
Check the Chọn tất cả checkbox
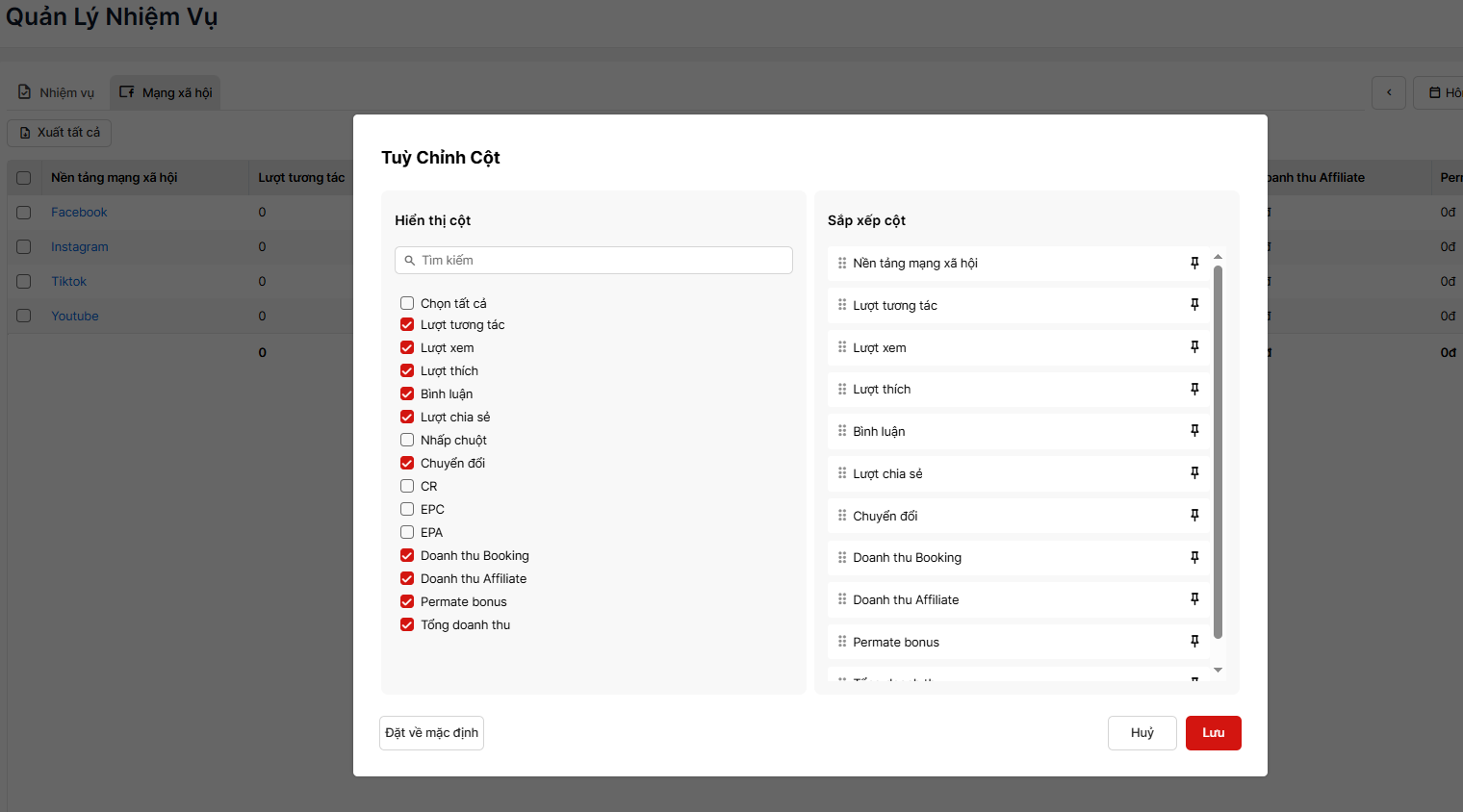coord(407,303)
